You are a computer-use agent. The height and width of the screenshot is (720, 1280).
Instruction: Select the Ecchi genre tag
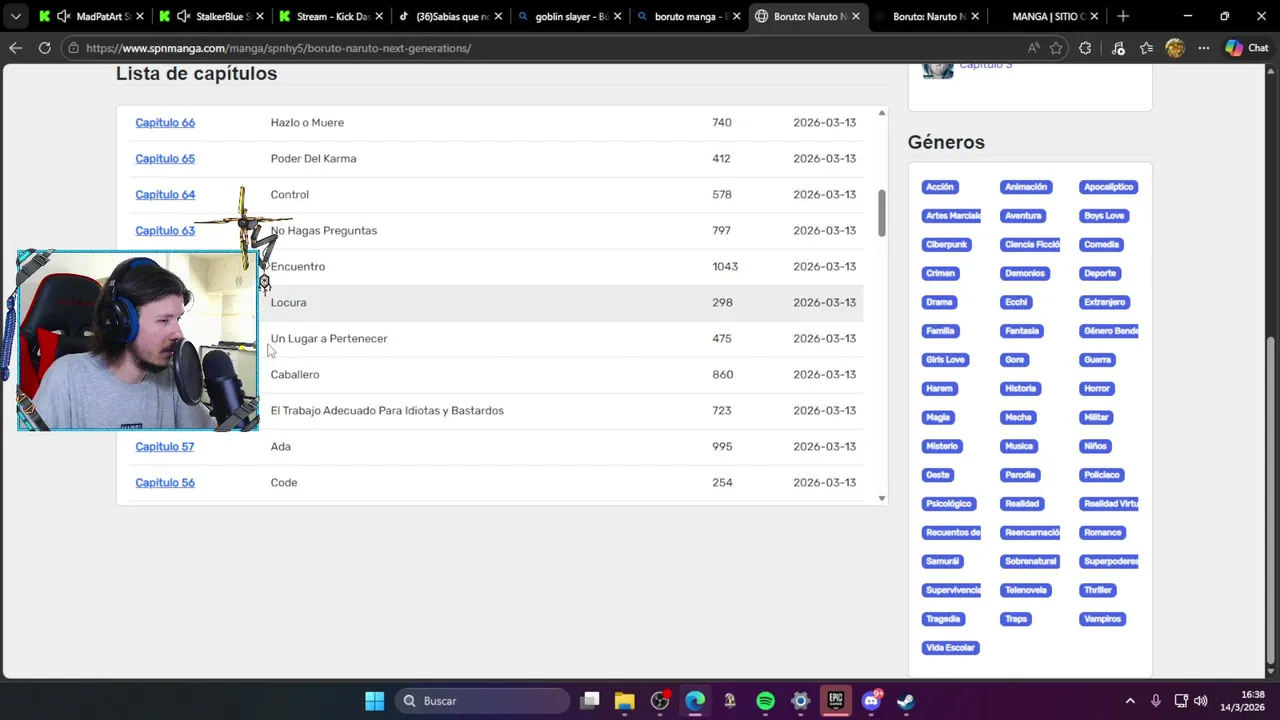1016,302
